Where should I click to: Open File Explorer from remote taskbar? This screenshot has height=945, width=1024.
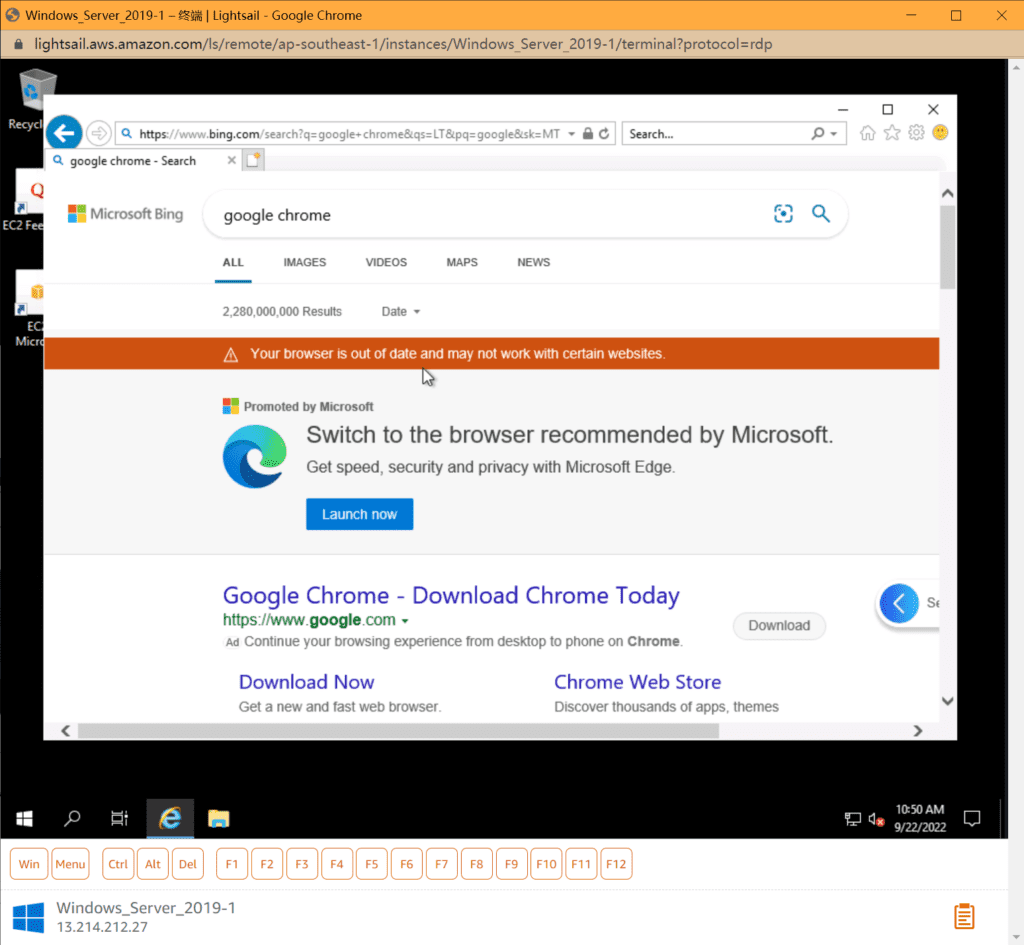[218, 819]
